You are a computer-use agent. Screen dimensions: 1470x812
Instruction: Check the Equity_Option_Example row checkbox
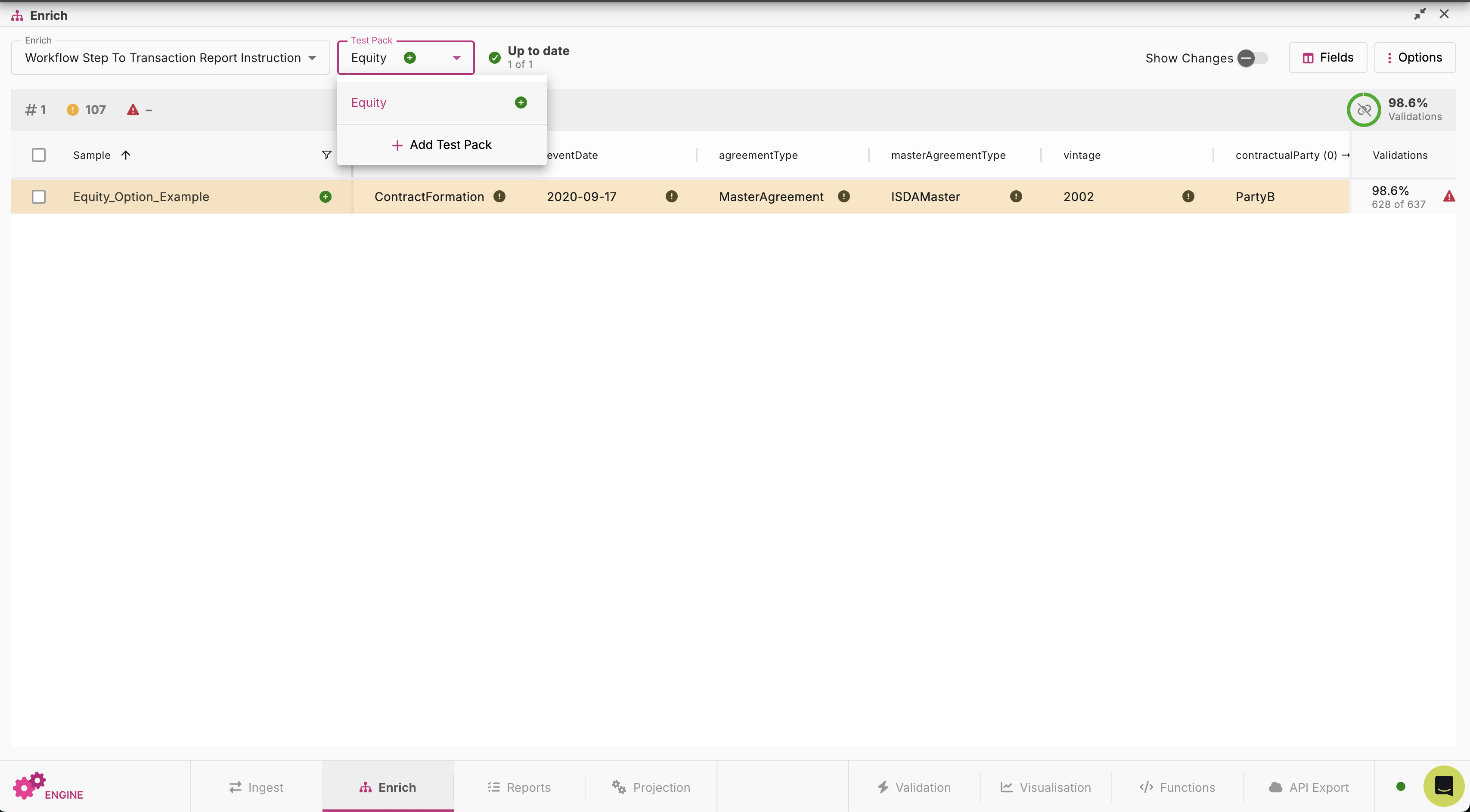coord(39,197)
